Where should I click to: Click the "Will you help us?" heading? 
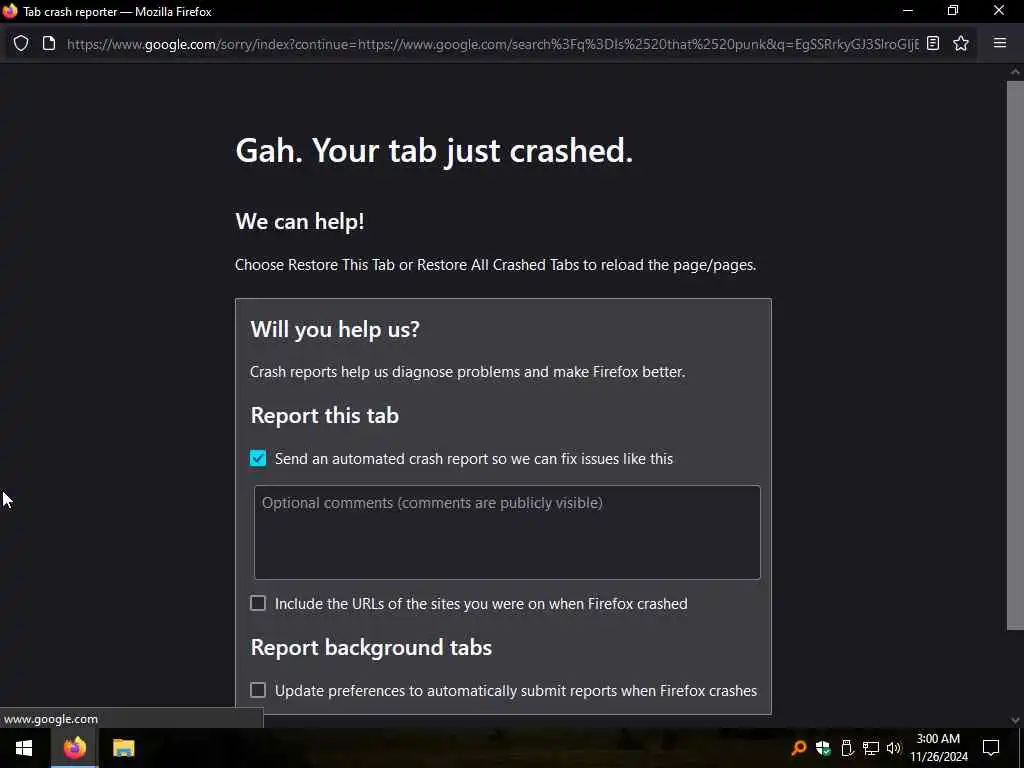335,330
